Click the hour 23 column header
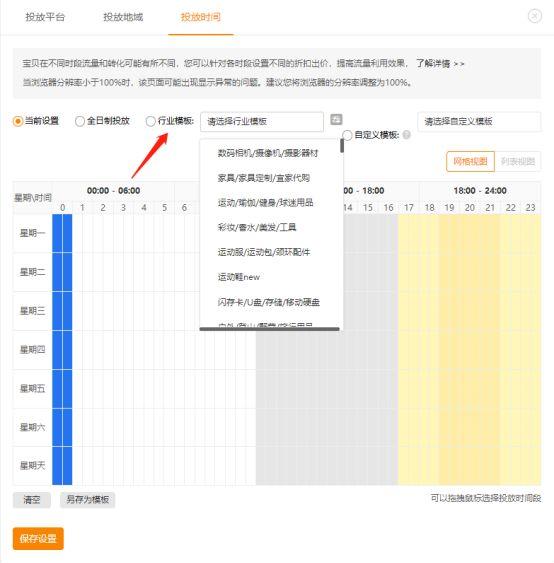 point(530,208)
